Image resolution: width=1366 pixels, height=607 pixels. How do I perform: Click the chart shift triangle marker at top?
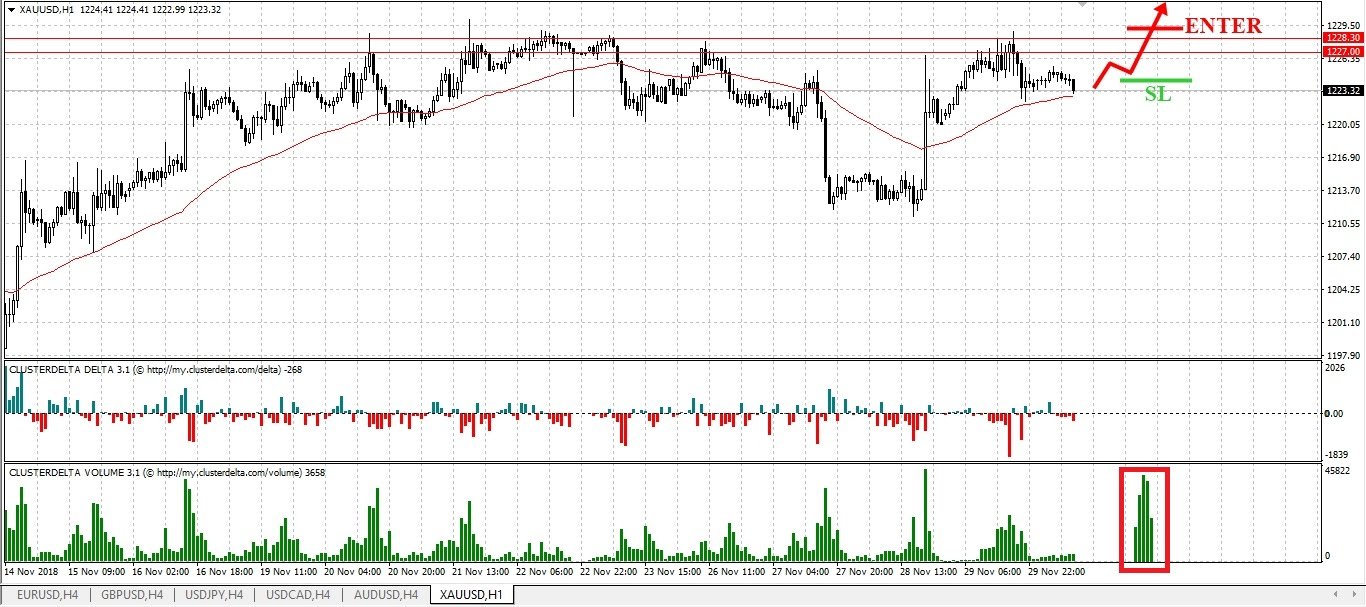pyautogui.click(x=1081, y=5)
